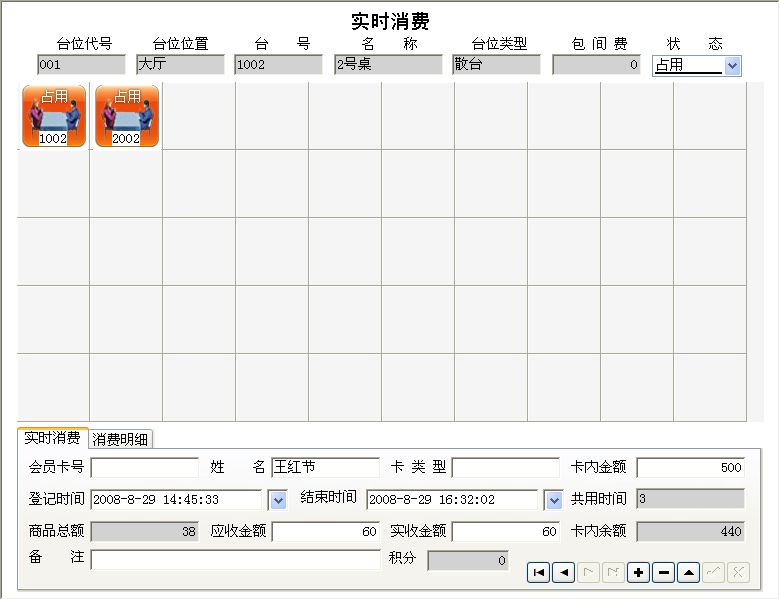Open the 结束时间 date dropdown arrow

[x=554, y=500]
